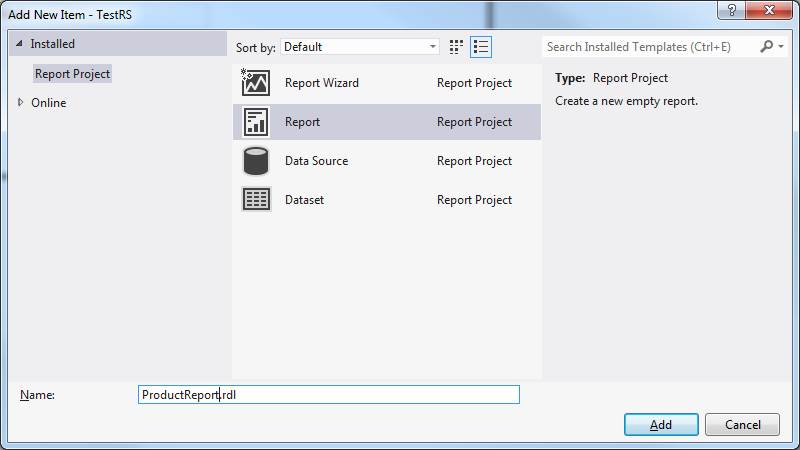Select the Dataset grid icon
The image size is (800, 450).
[257, 200]
